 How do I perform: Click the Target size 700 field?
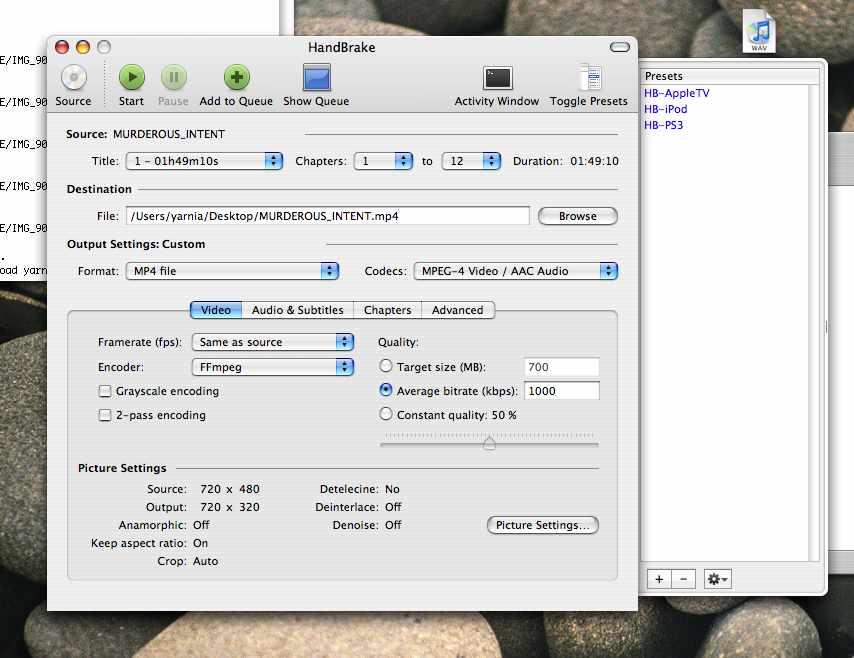tap(562, 367)
